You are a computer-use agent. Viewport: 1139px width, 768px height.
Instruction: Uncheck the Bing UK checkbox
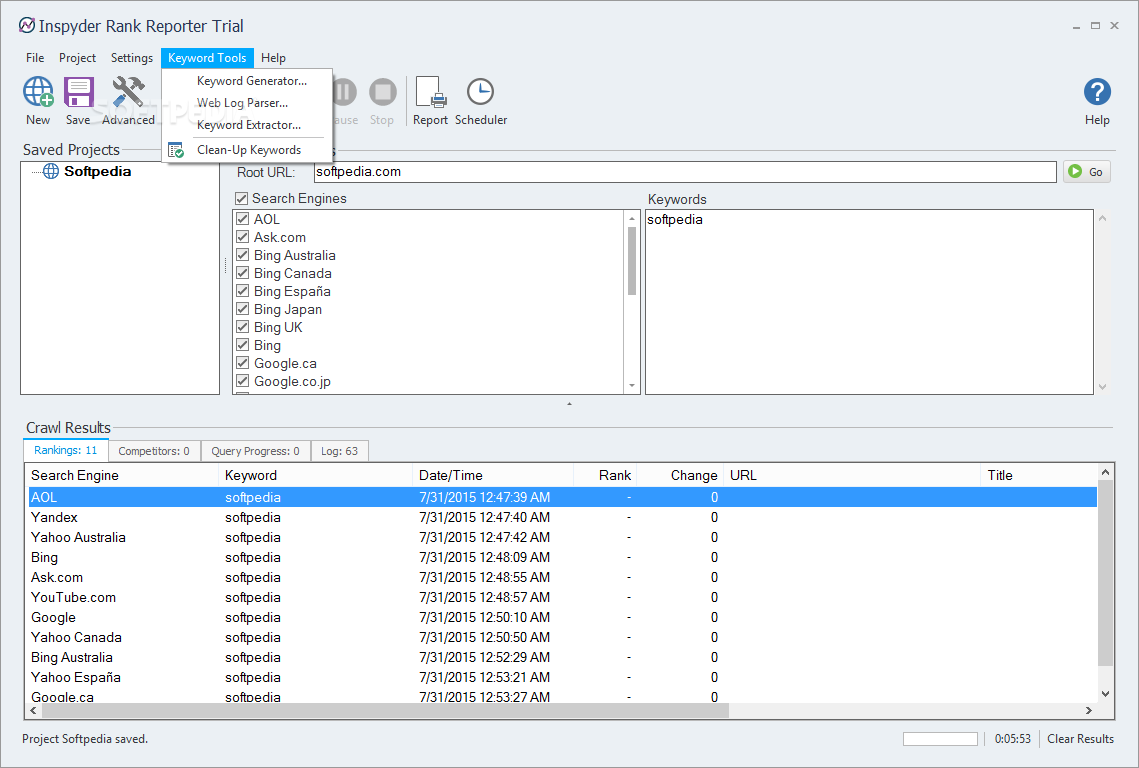tap(243, 327)
